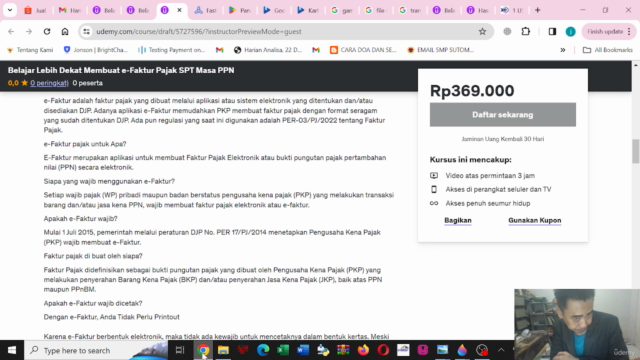Screen dimensions: 640x360
Task: Open Word from the taskbar
Action: pyautogui.click(x=303, y=350)
